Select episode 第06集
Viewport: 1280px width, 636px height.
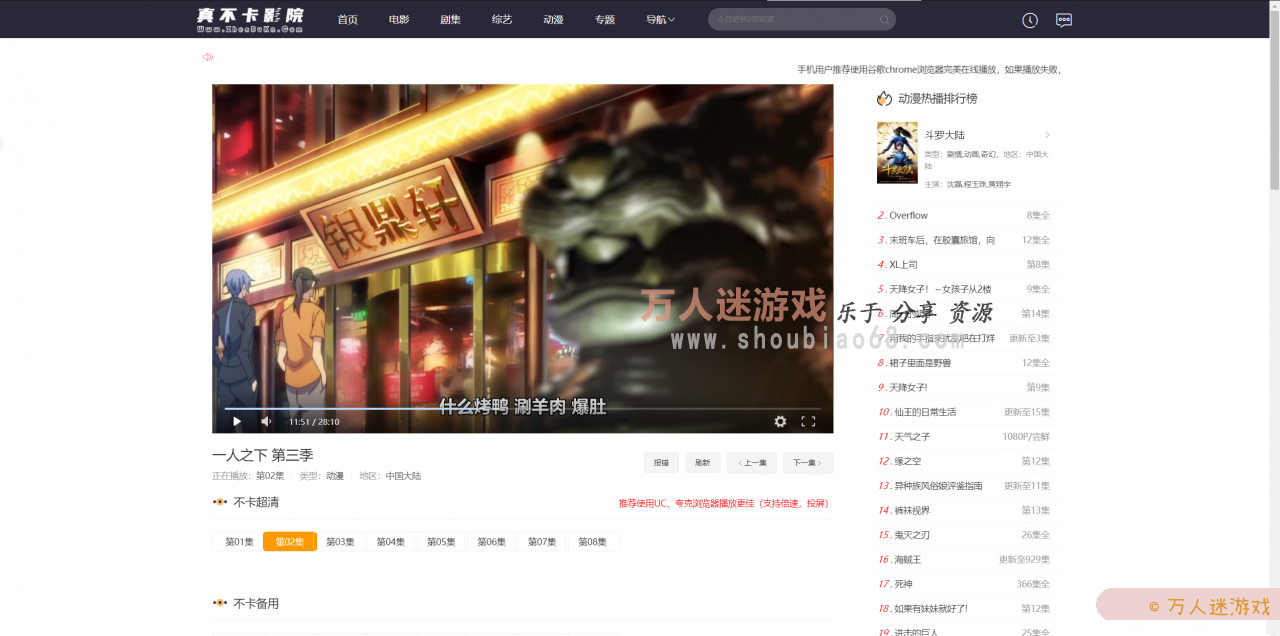click(x=492, y=542)
